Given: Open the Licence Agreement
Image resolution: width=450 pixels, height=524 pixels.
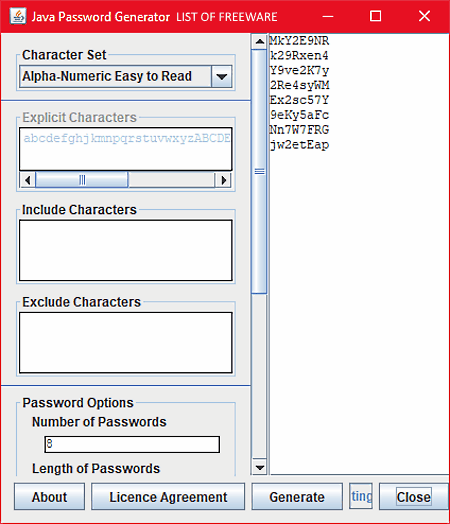Looking at the screenshot, I should [x=168, y=497].
